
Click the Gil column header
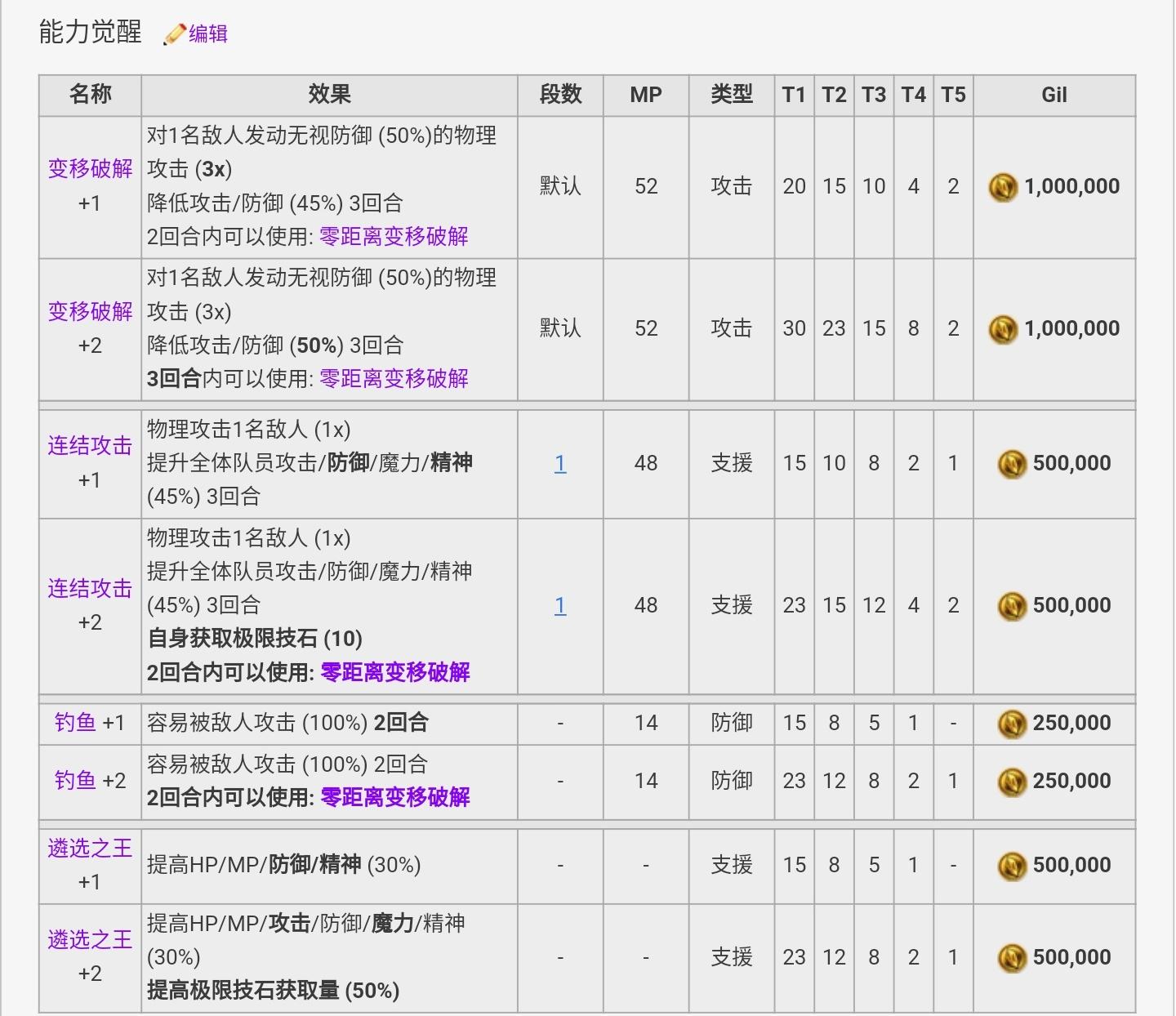(x=1054, y=95)
